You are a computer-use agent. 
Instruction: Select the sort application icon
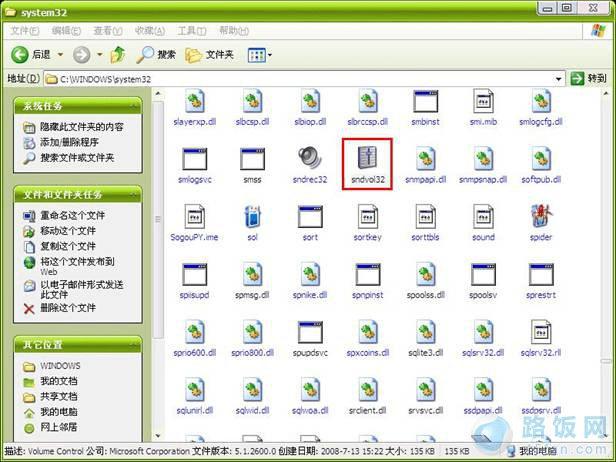click(x=310, y=216)
